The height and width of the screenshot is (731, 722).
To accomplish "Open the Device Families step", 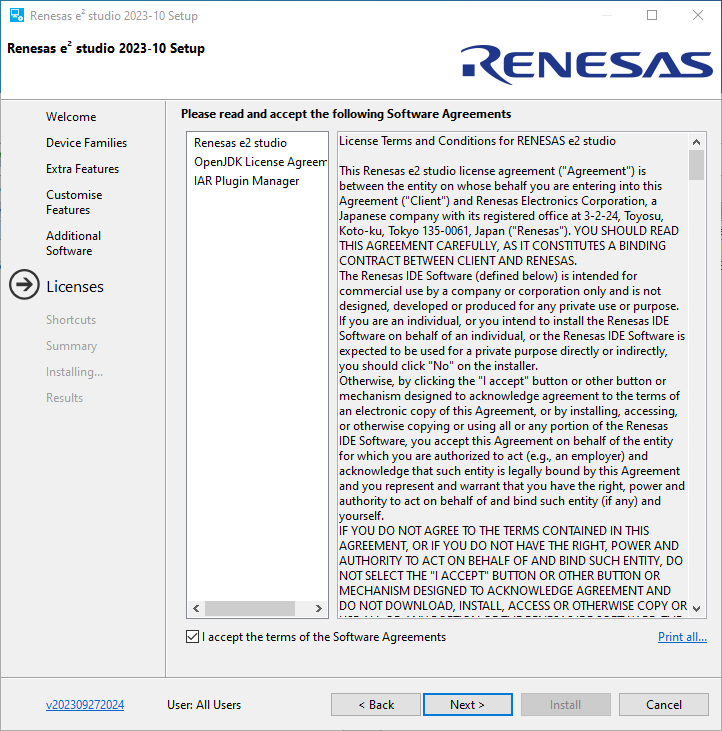I will (x=86, y=143).
